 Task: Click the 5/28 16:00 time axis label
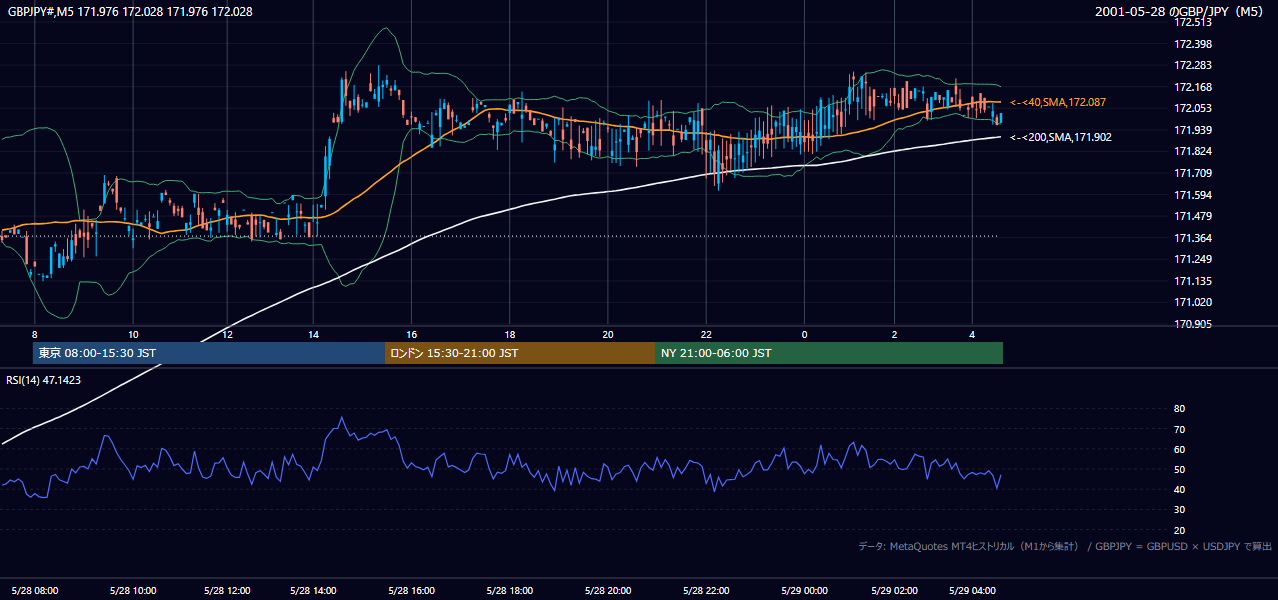tap(413, 590)
